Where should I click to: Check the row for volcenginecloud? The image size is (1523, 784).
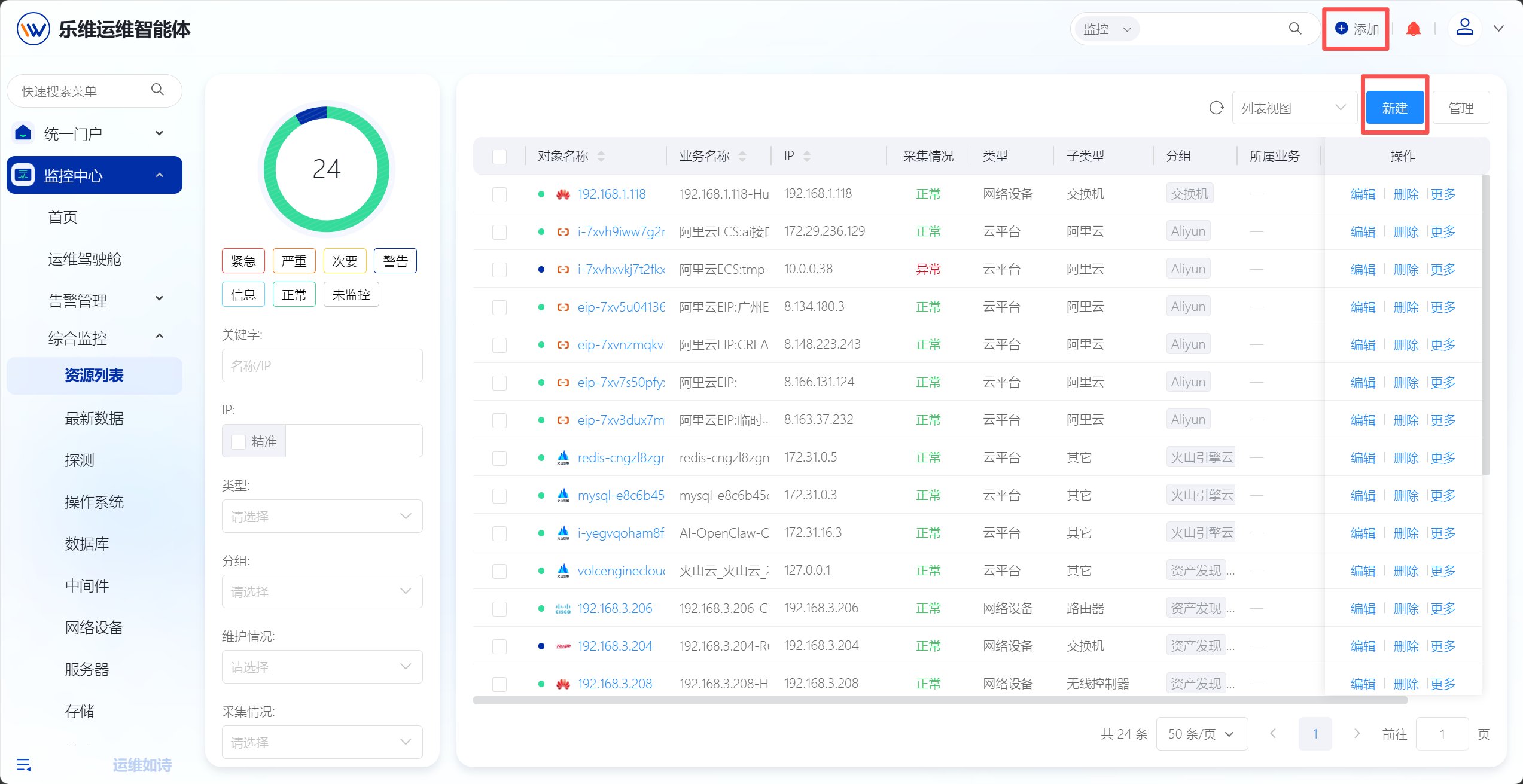(x=499, y=571)
